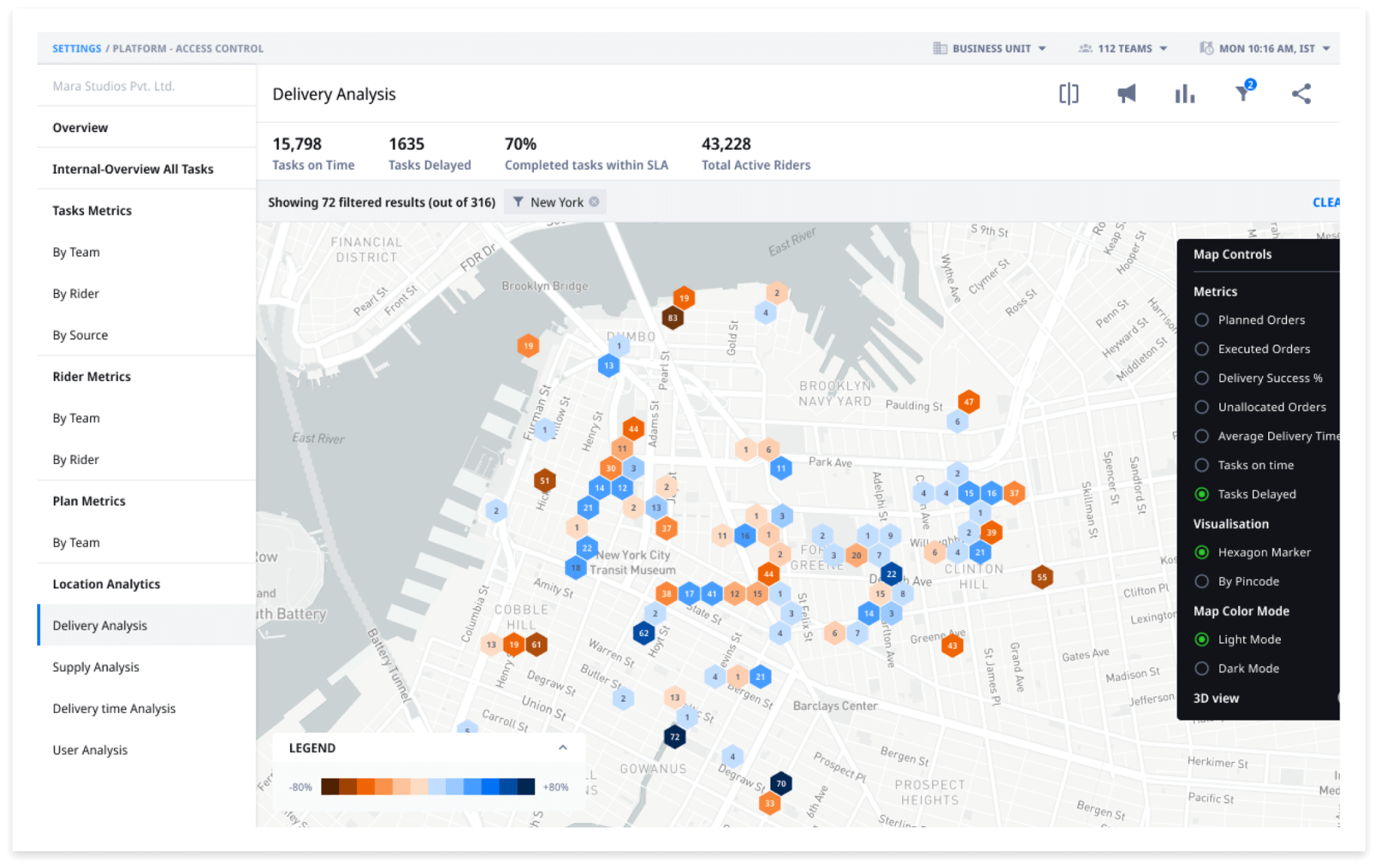The width and height of the screenshot is (1378, 868).
Task: Collapse the Legend panel
Action: click(x=563, y=747)
